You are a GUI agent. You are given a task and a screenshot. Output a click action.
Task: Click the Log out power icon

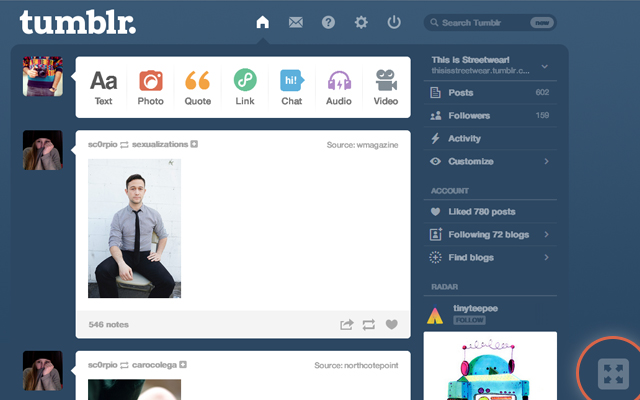pos(394,22)
